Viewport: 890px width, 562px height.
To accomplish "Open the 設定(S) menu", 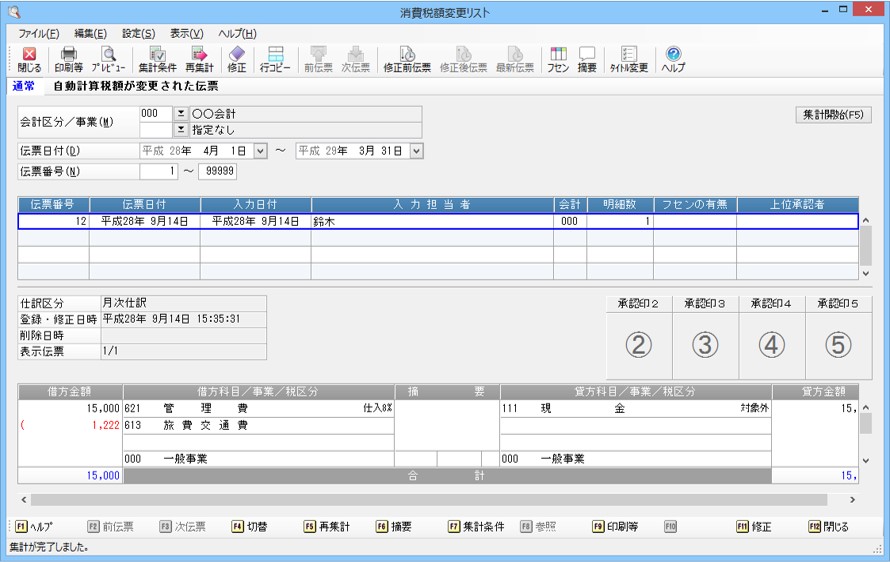I will (x=138, y=33).
